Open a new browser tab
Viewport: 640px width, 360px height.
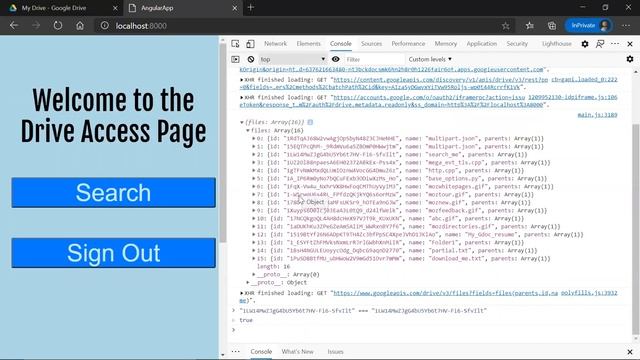point(251,7)
